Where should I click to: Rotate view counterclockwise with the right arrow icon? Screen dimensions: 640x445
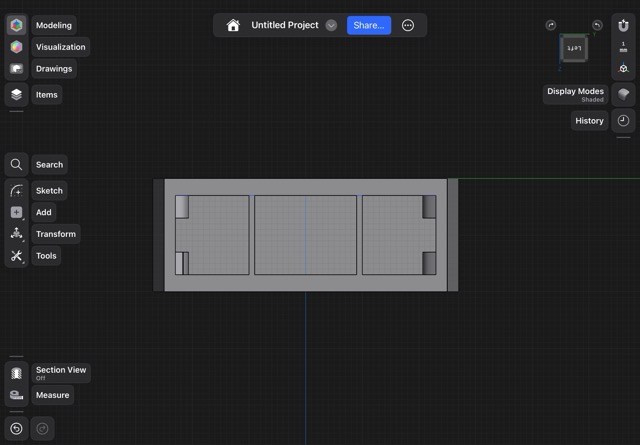tap(597, 25)
